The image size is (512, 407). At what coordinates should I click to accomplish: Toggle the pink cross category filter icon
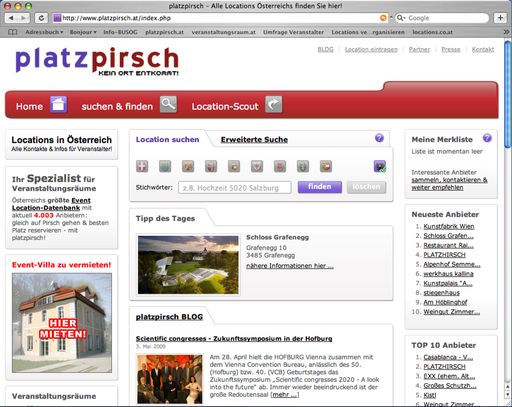142,166
